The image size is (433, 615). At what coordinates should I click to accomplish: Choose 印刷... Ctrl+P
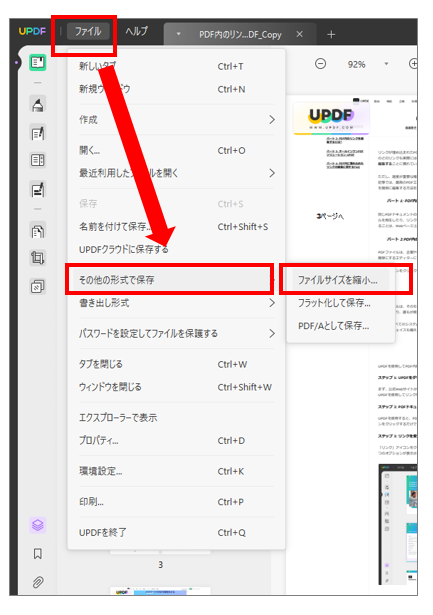176,502
